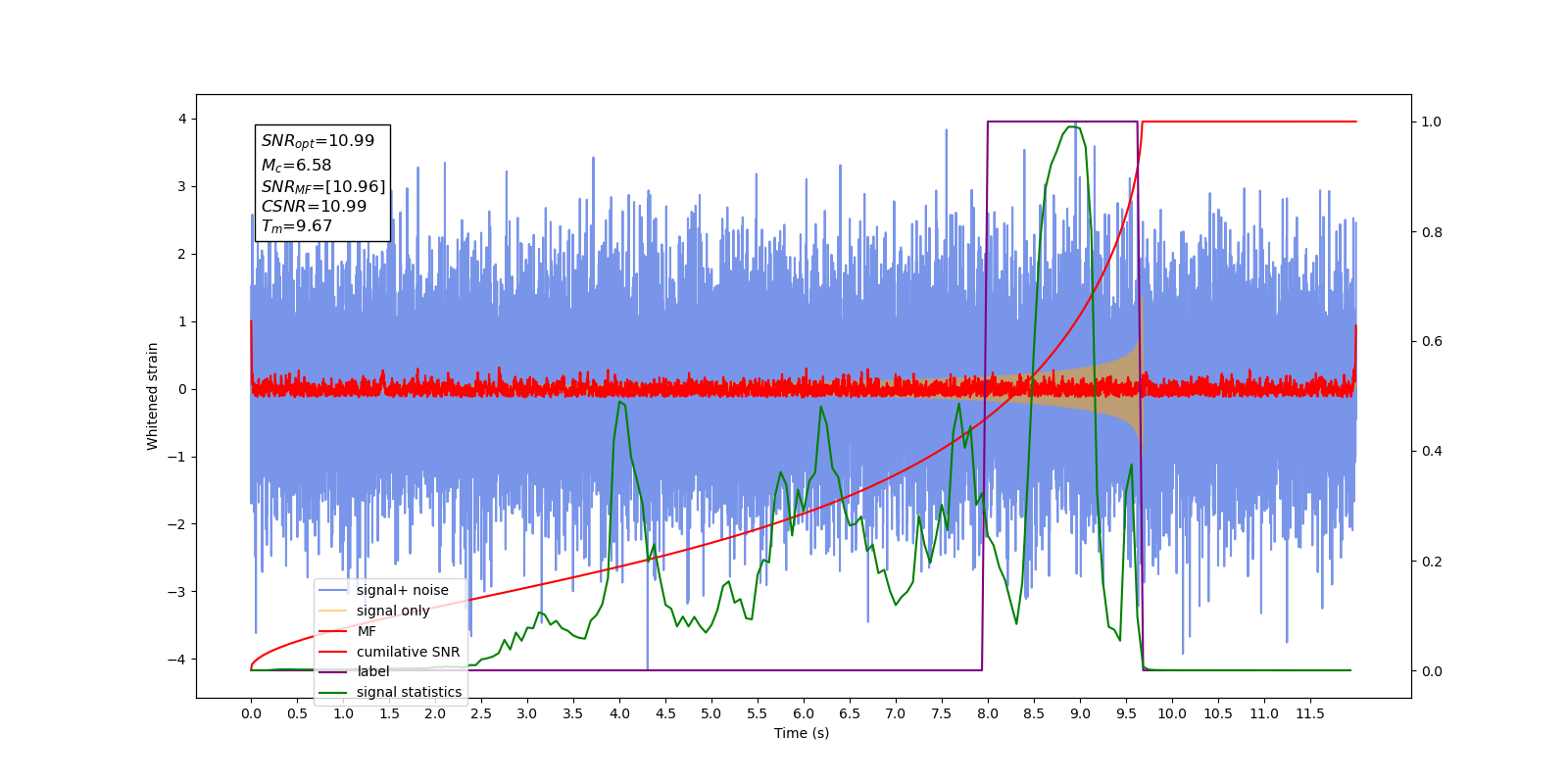
Task: Click the x-axis tick label 3.0
Action: [x=527, y=713]
